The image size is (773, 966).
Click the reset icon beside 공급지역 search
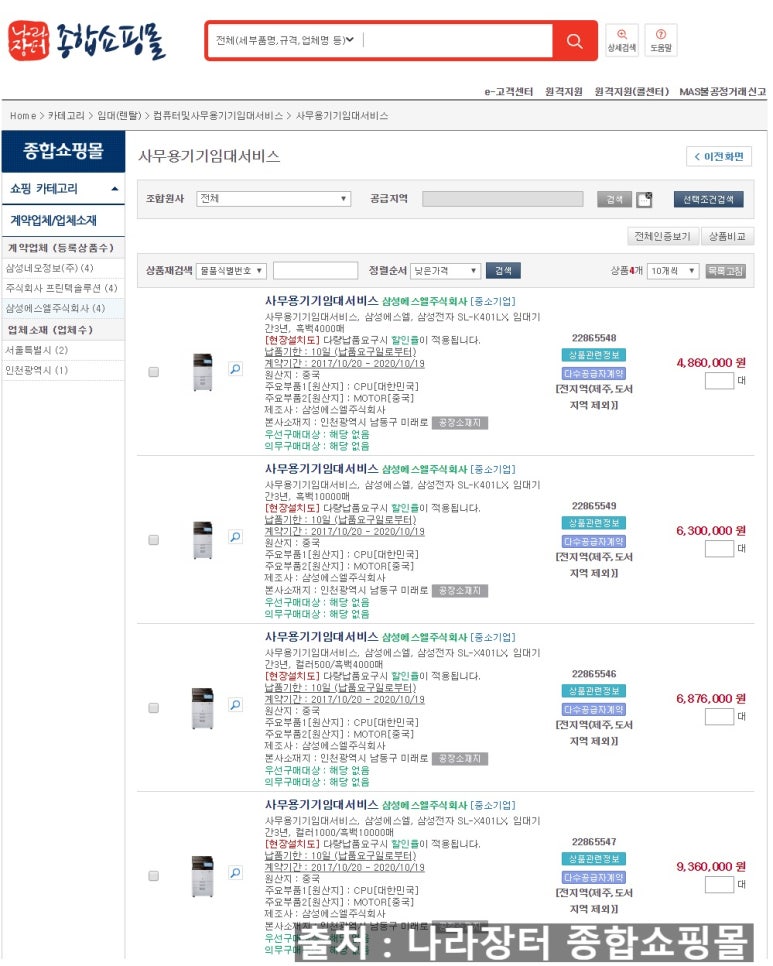(x=644, y=199)
